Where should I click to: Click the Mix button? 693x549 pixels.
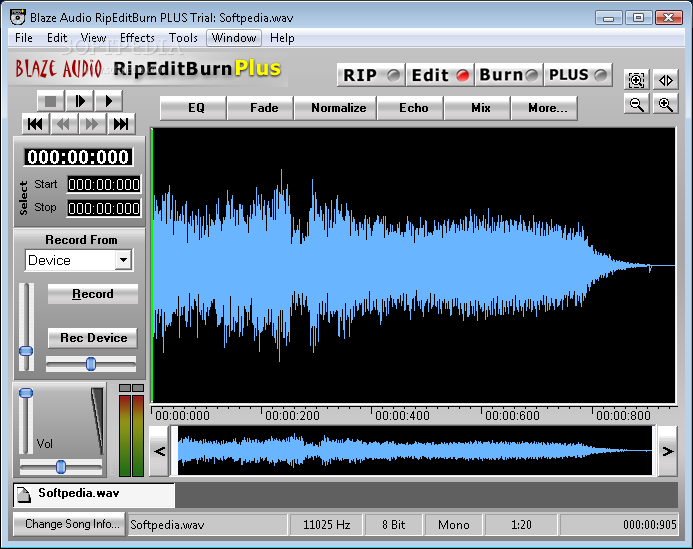pyautogui.click(x=477, y=108)
